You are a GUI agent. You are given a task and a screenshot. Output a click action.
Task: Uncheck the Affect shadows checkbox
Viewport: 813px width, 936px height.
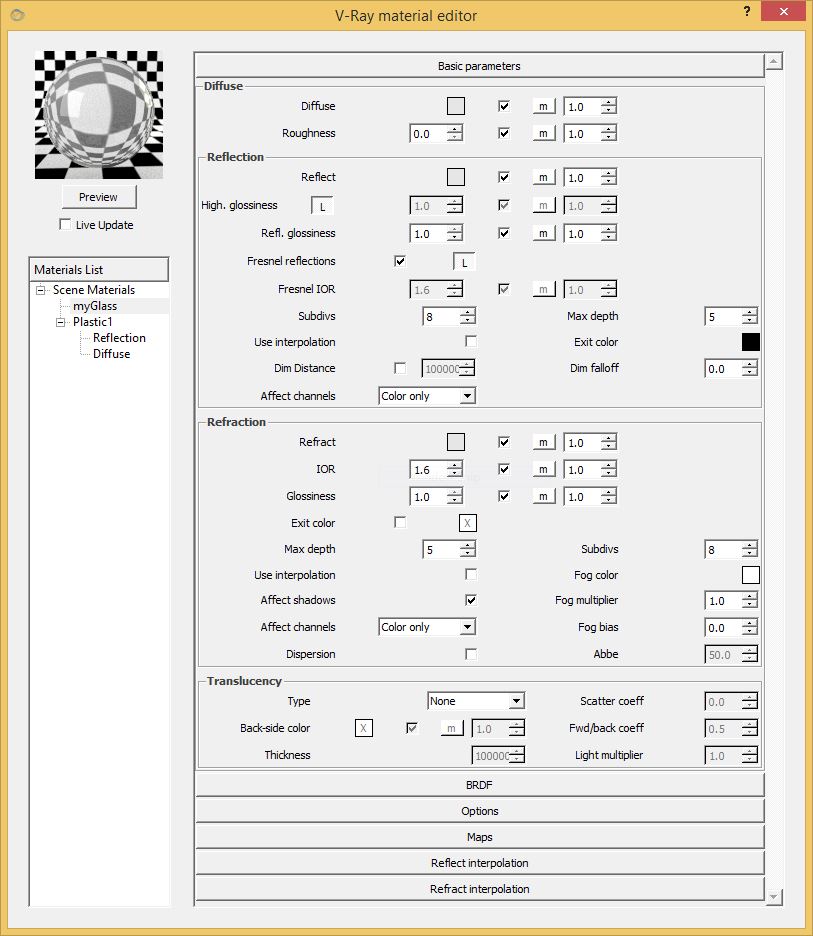pyautogui.click(x=471, y=600)
